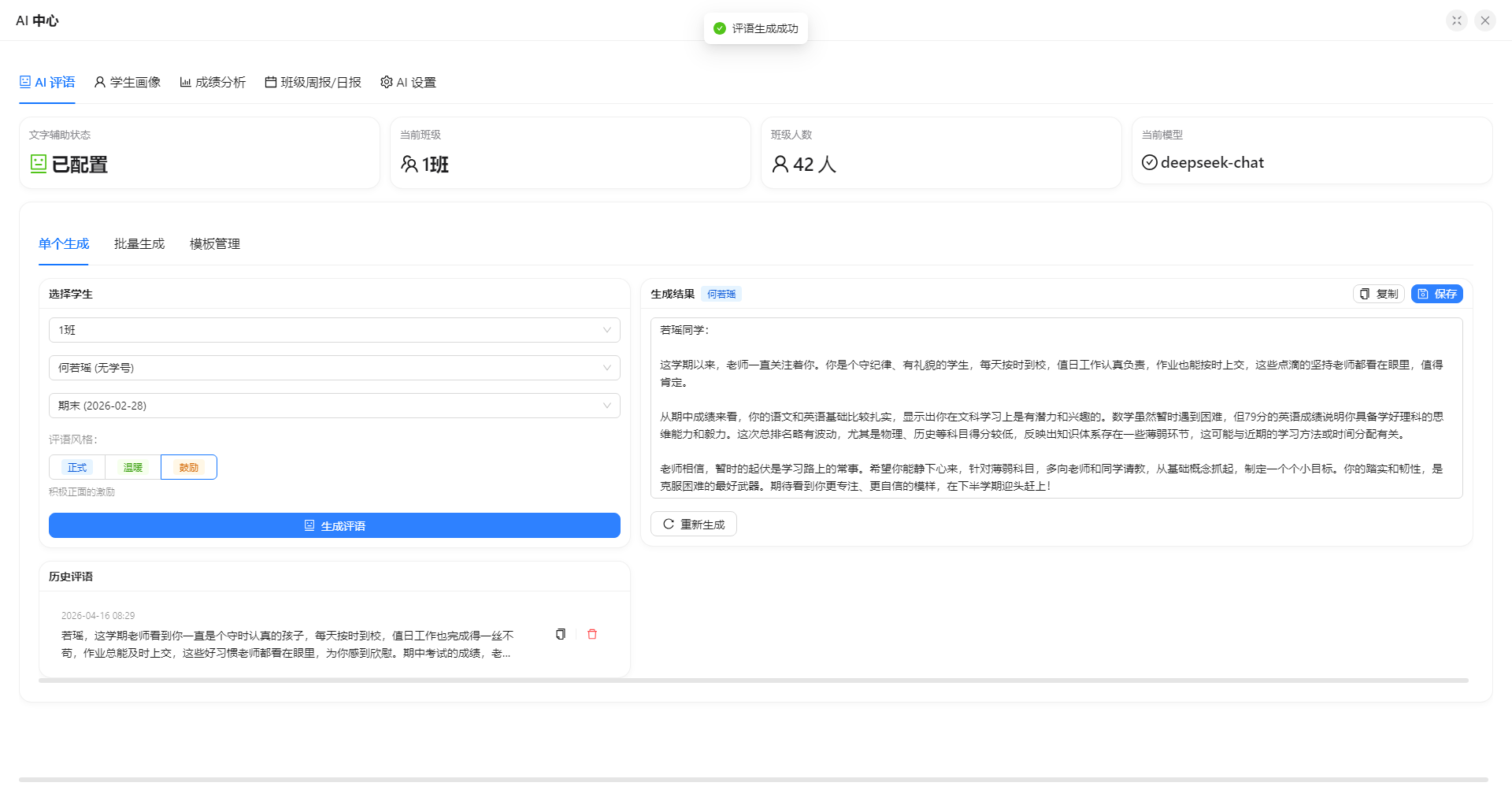Viewport: 1512px width, 801px height.
Task: Click the horizontal scrollbar under history panel
Action: 754,680
